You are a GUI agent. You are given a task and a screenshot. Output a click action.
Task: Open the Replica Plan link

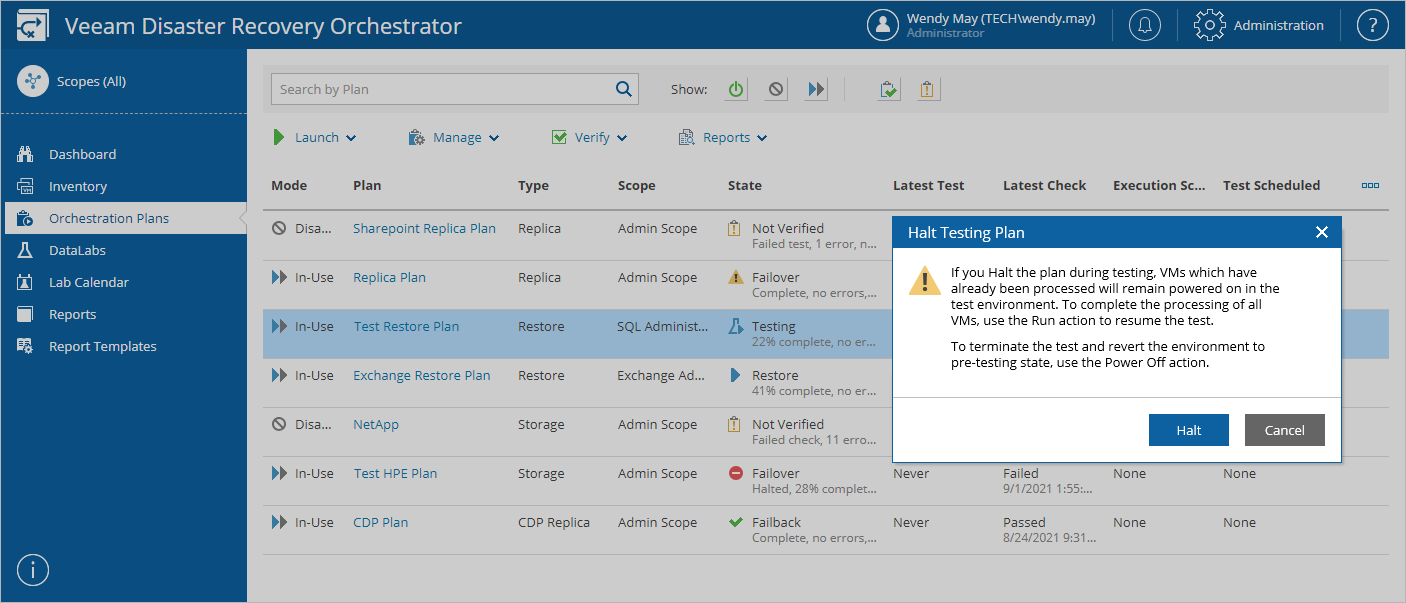[389, 277]
